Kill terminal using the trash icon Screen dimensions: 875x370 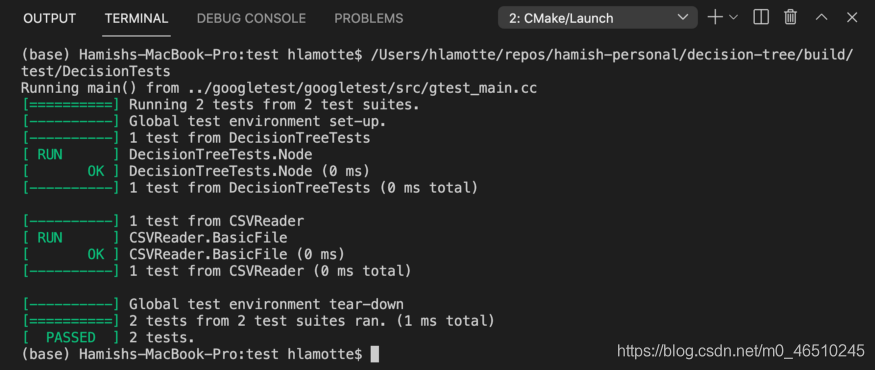[790, 17]
